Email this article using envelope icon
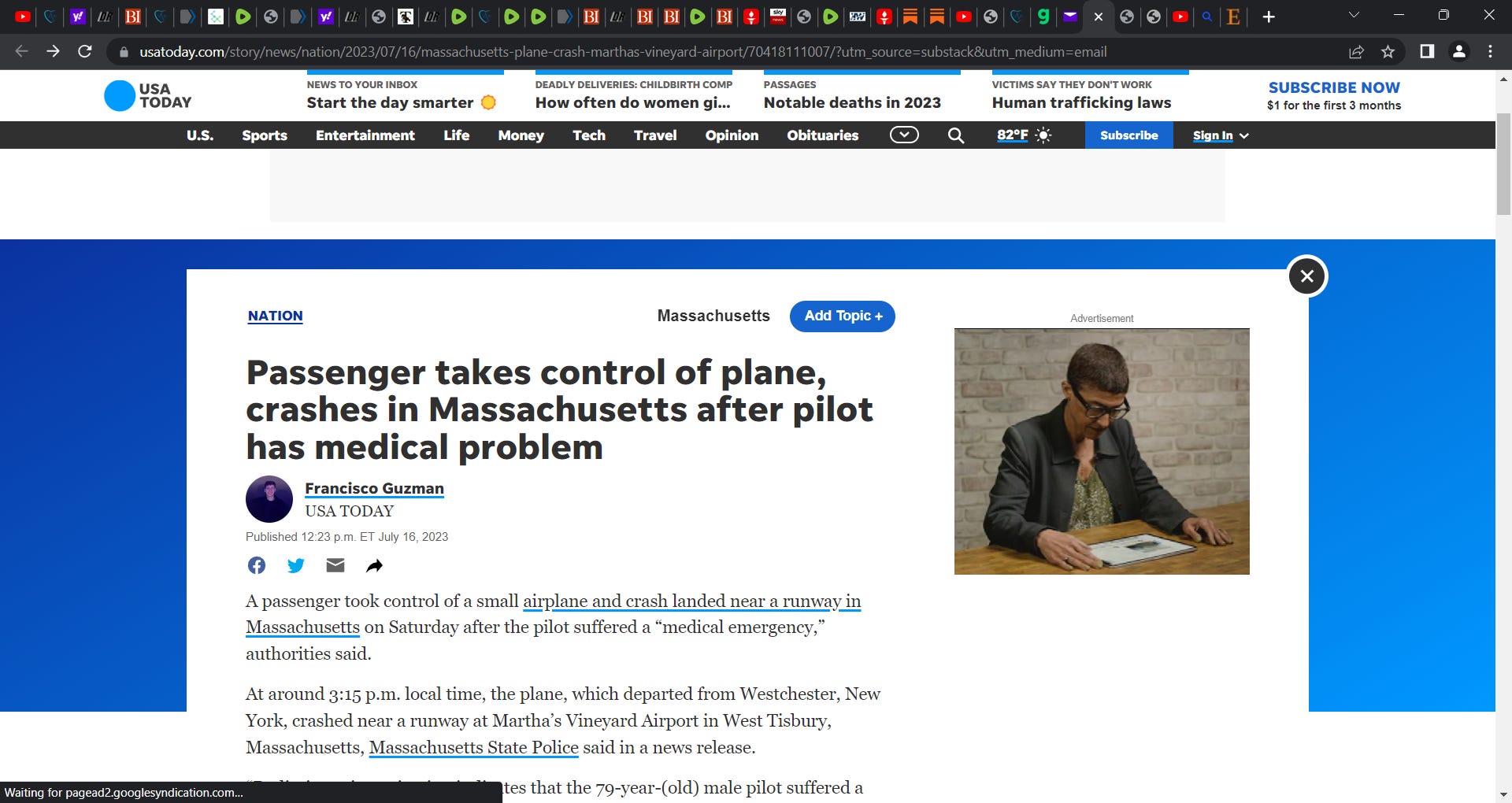 pos(335,565)
